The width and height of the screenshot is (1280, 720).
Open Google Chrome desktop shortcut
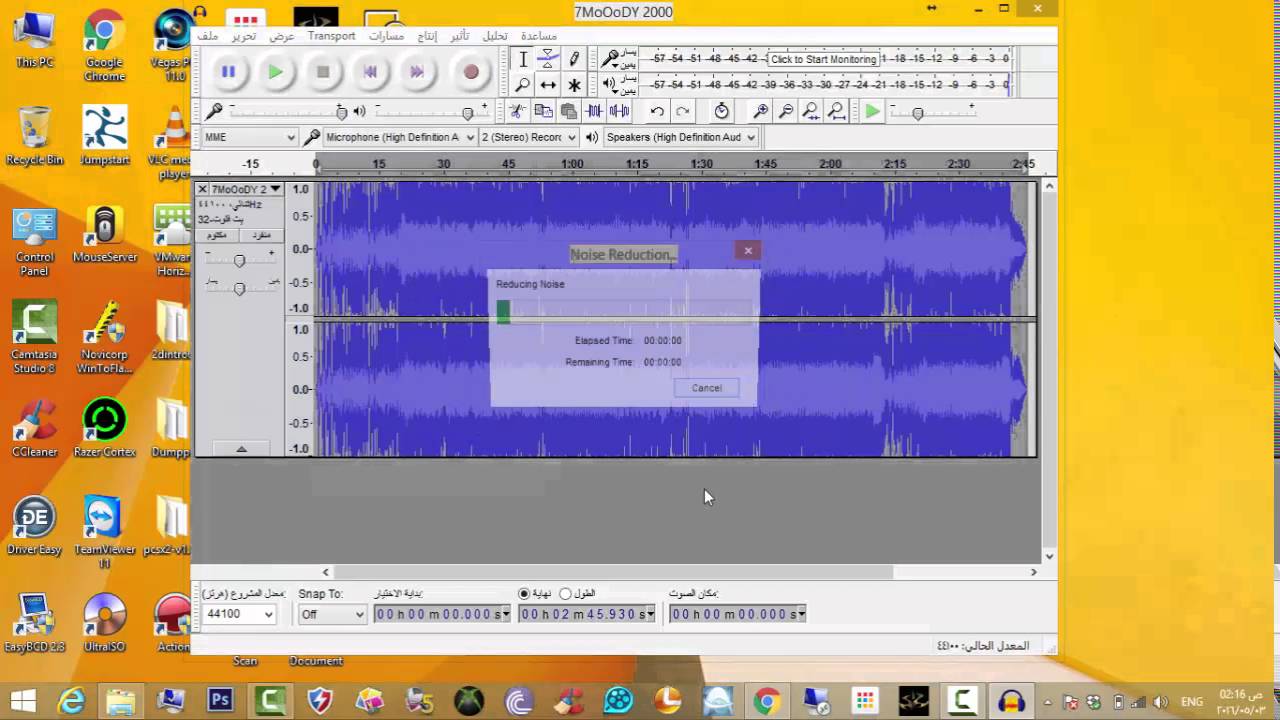(x=104, y=45)
